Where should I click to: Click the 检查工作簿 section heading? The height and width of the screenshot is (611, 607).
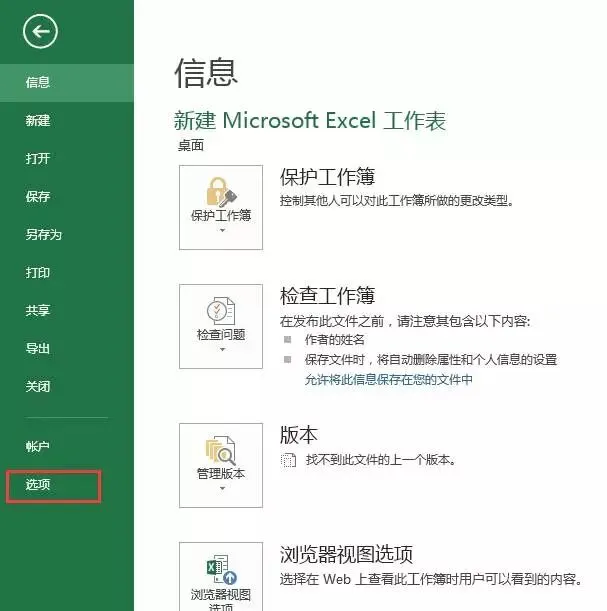(327, 296)
